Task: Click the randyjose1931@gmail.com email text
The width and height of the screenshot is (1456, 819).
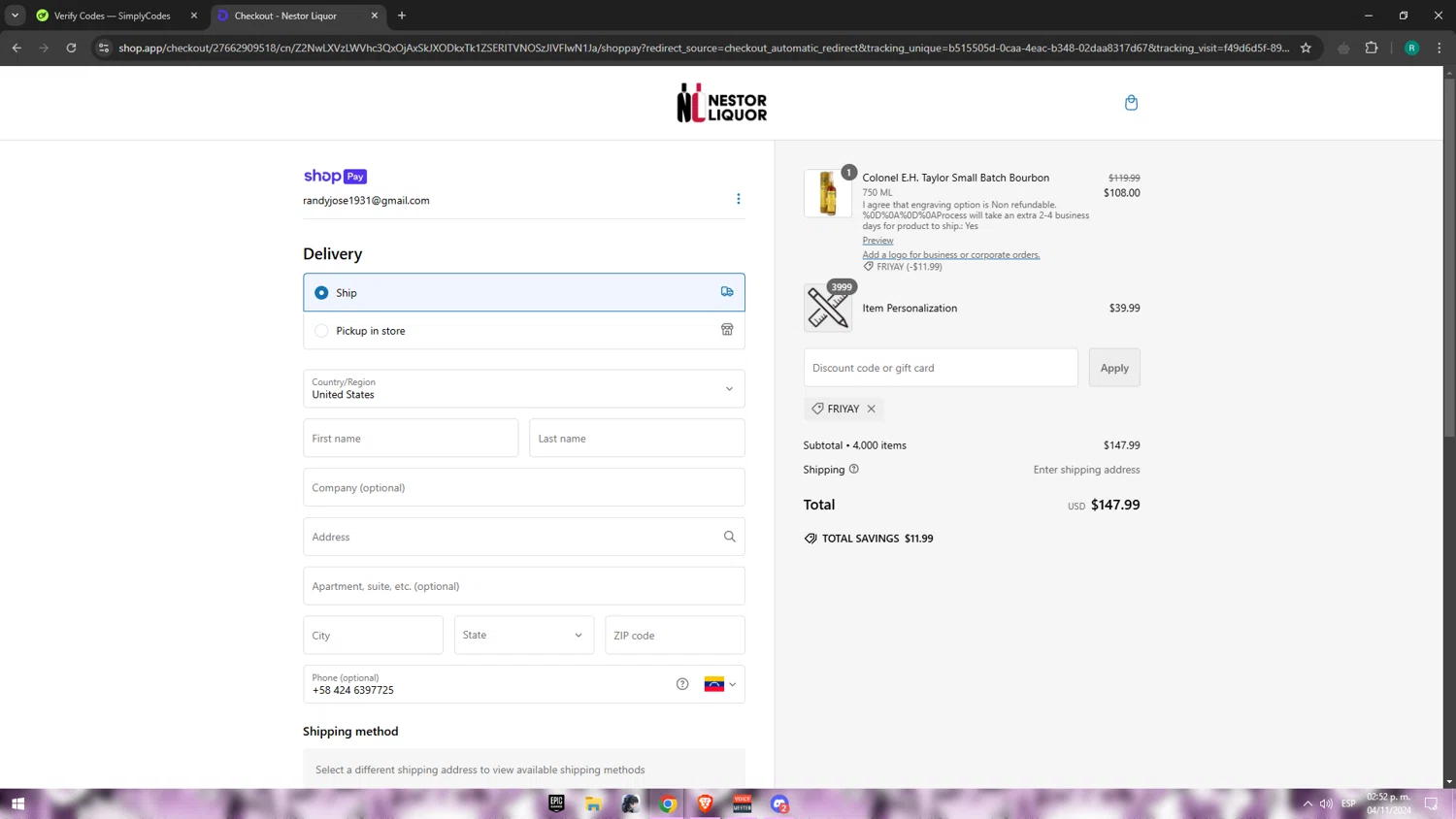Action: coord(366,201)
